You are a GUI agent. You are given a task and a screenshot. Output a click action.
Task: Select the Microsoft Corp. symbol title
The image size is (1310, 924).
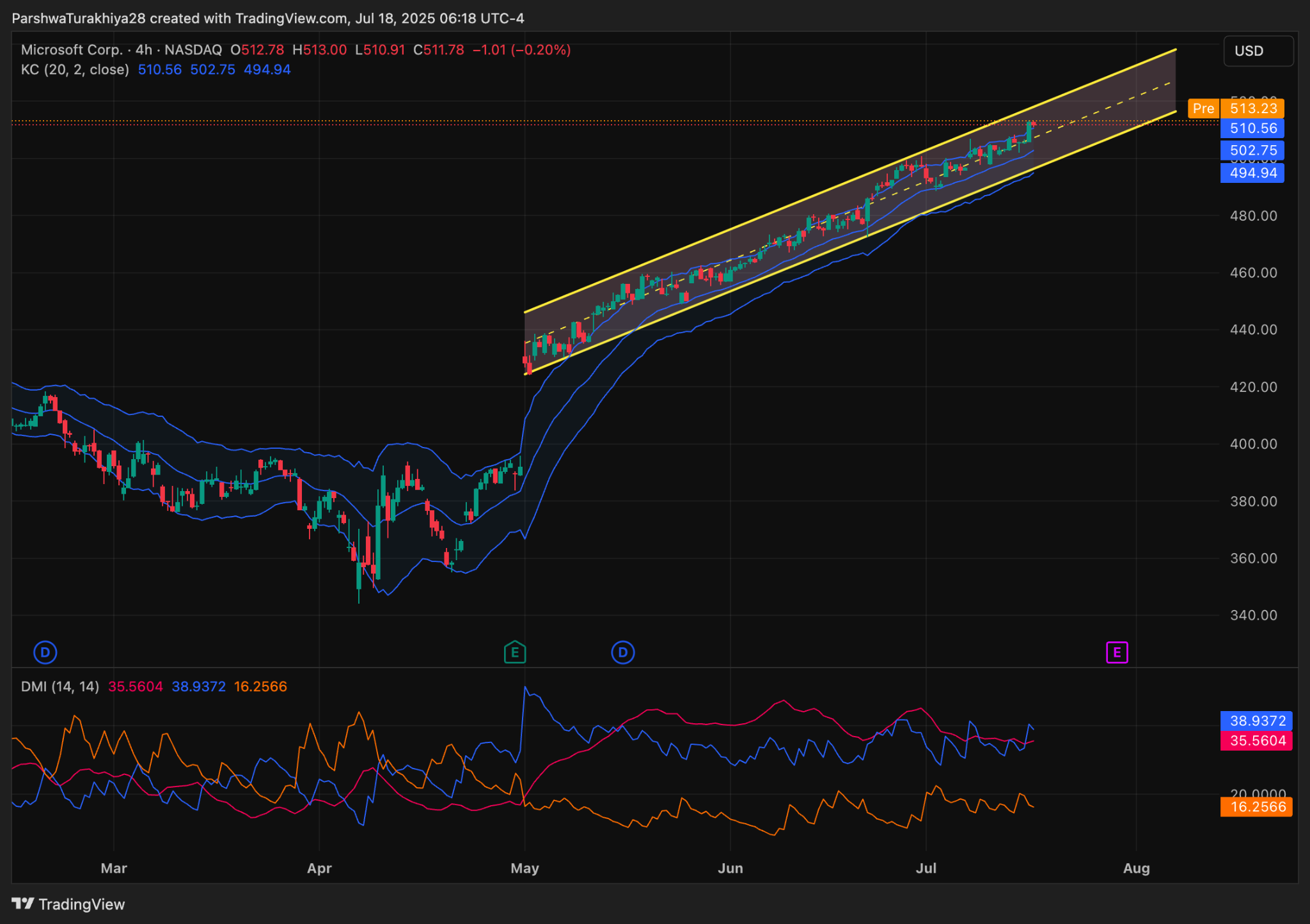pos(72,50)
